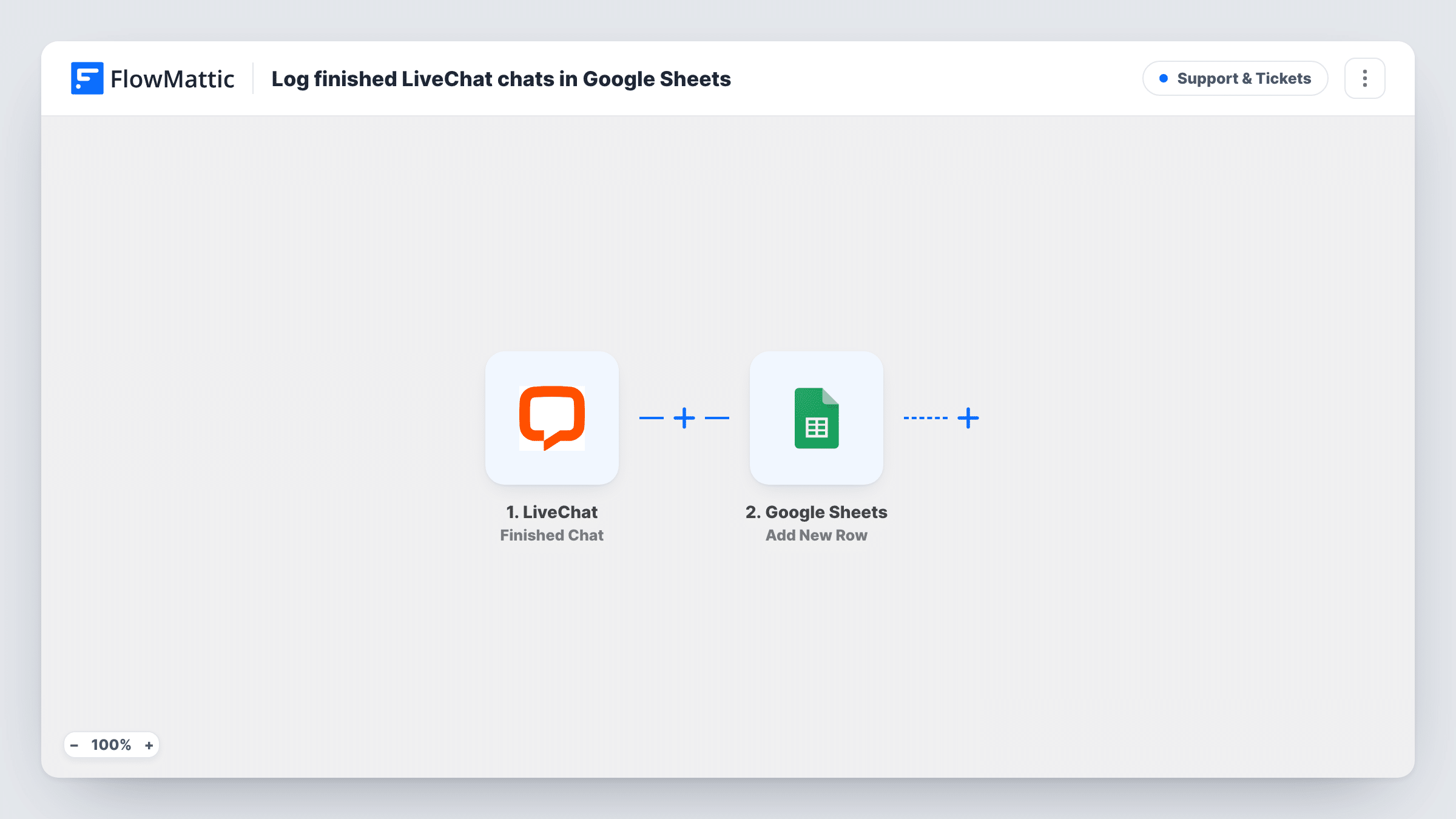Click the workflow title text
Screen dimensions: 1456x819
click(501, 79)
